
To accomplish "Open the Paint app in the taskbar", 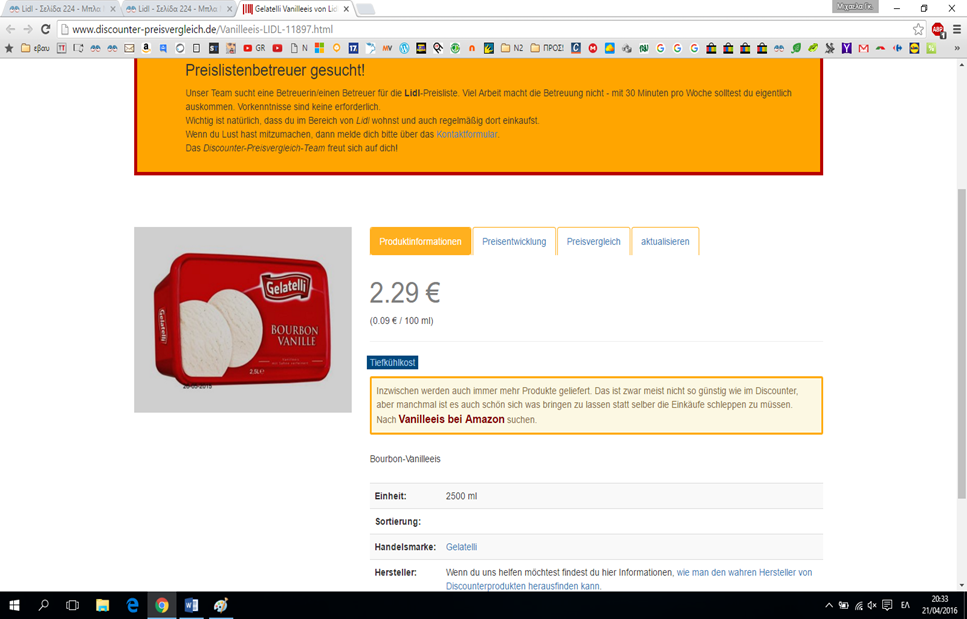I will pos(221,605).
